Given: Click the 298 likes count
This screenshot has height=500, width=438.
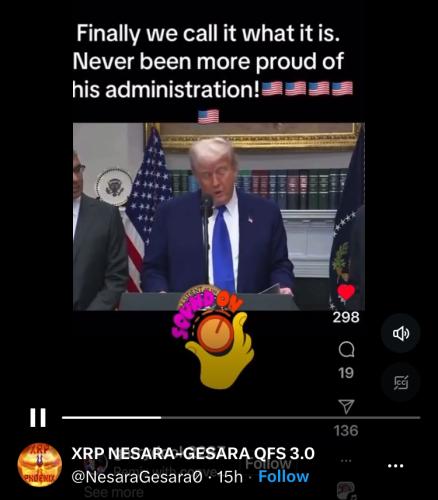Looking at the screenshot, I should tap(346, 317).
